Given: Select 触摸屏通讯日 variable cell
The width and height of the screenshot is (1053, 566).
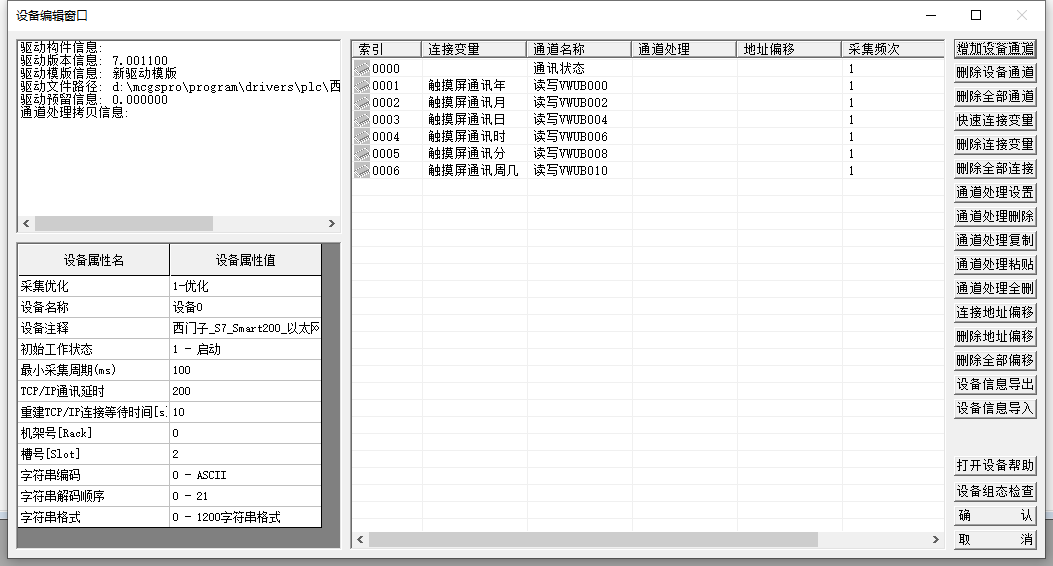Looking at the screenshot, I should coord(475,120).
